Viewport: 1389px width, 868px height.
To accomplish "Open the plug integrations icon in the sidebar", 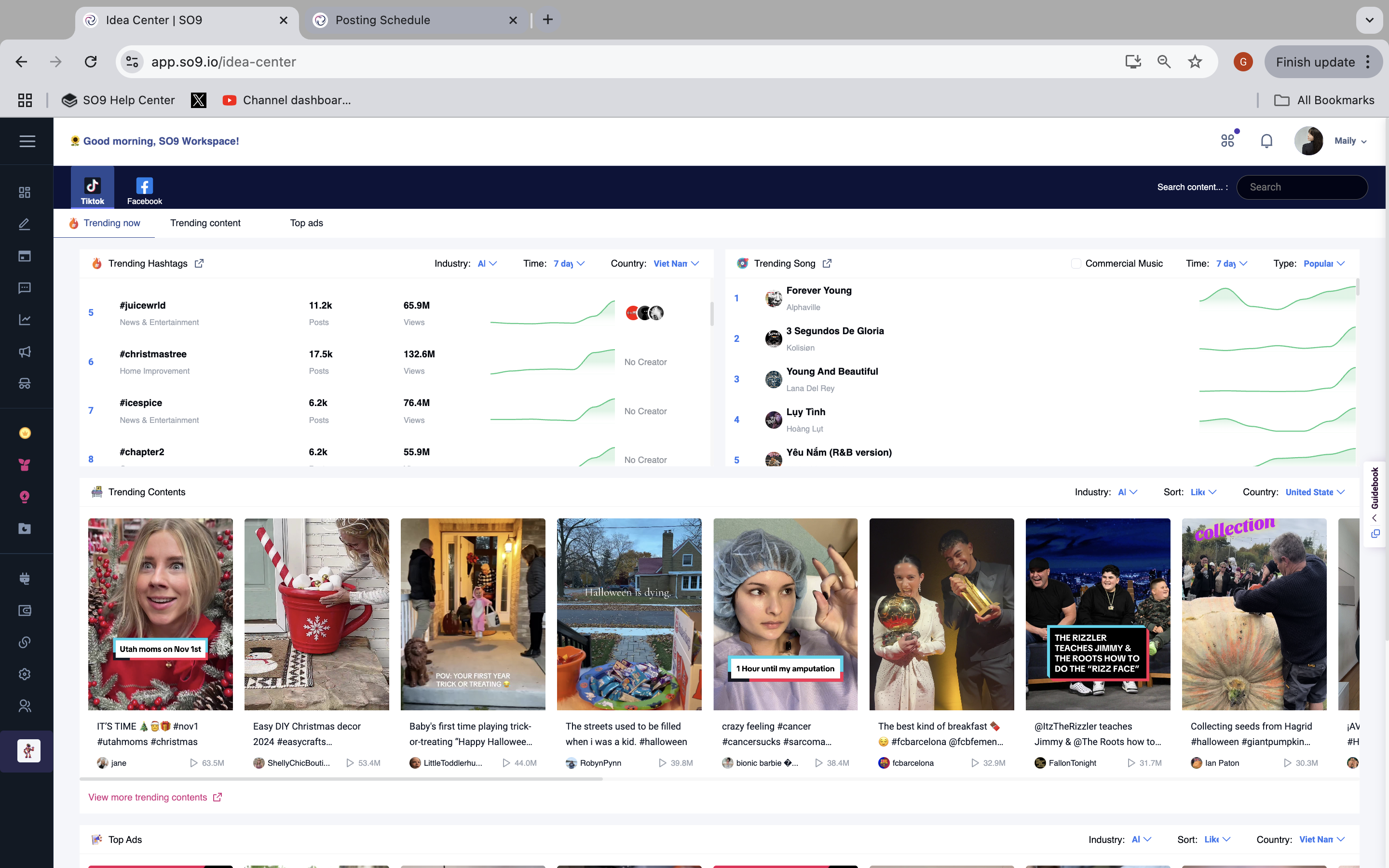I will pos(25,579).
